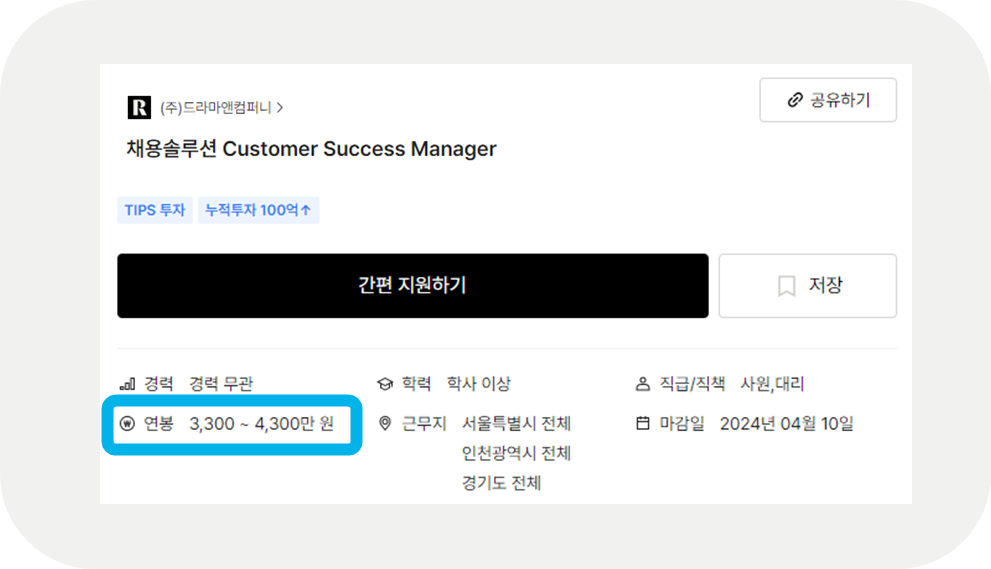The width and height of the screenshot is (991, 569).
Task: Click the salary range 3,300 ~ 4,300만 원
Action: (262, 424)
